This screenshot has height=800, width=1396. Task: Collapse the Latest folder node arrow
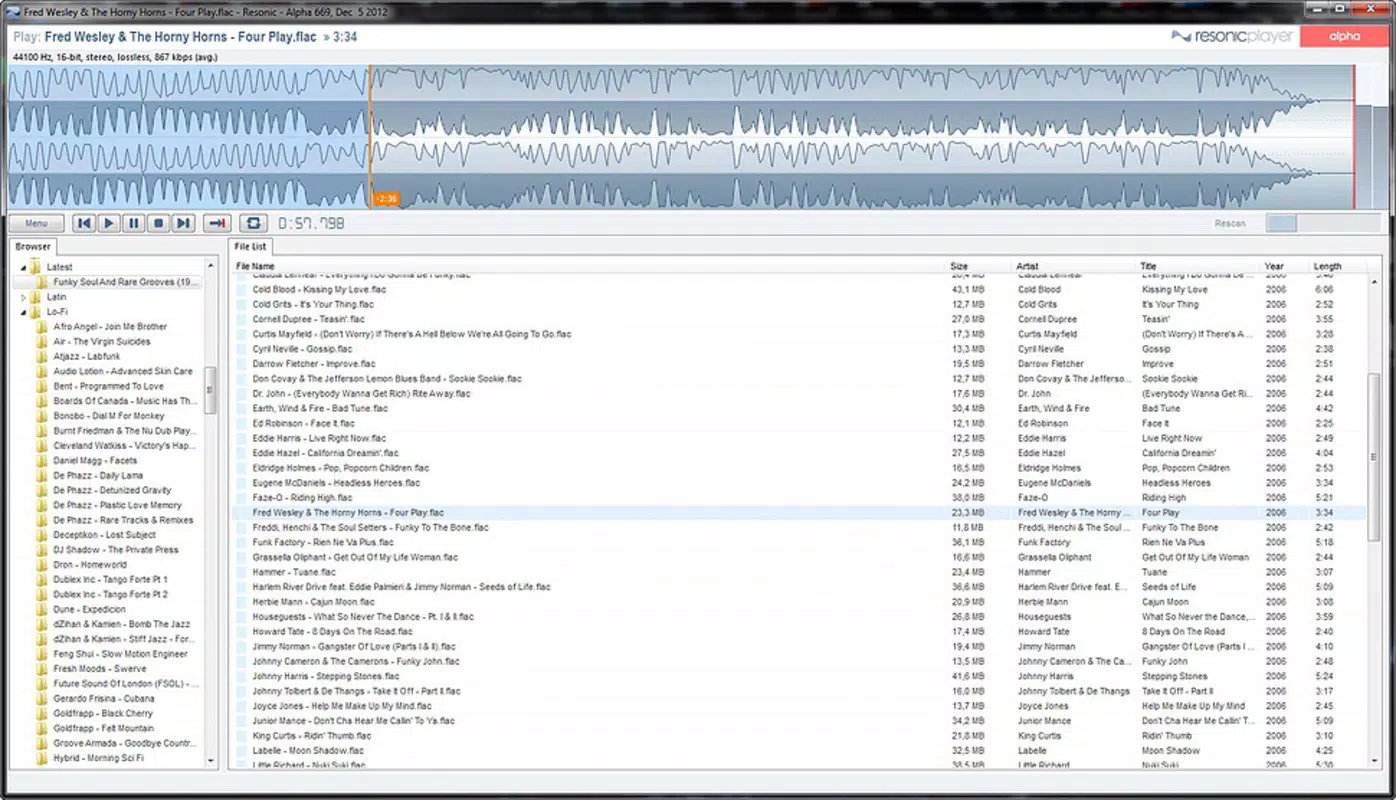point(24,267)
